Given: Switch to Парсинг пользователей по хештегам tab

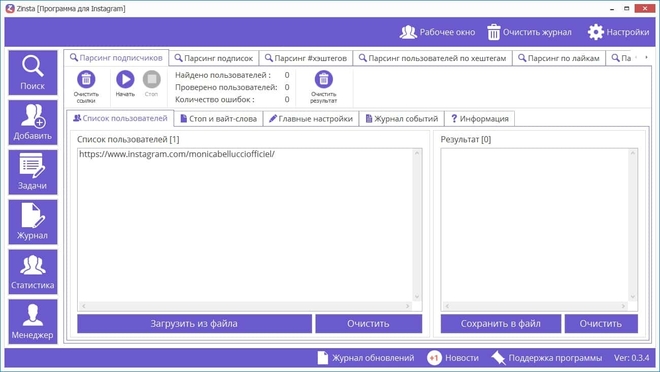Looking at the screenshot, I should coord(432,58).
